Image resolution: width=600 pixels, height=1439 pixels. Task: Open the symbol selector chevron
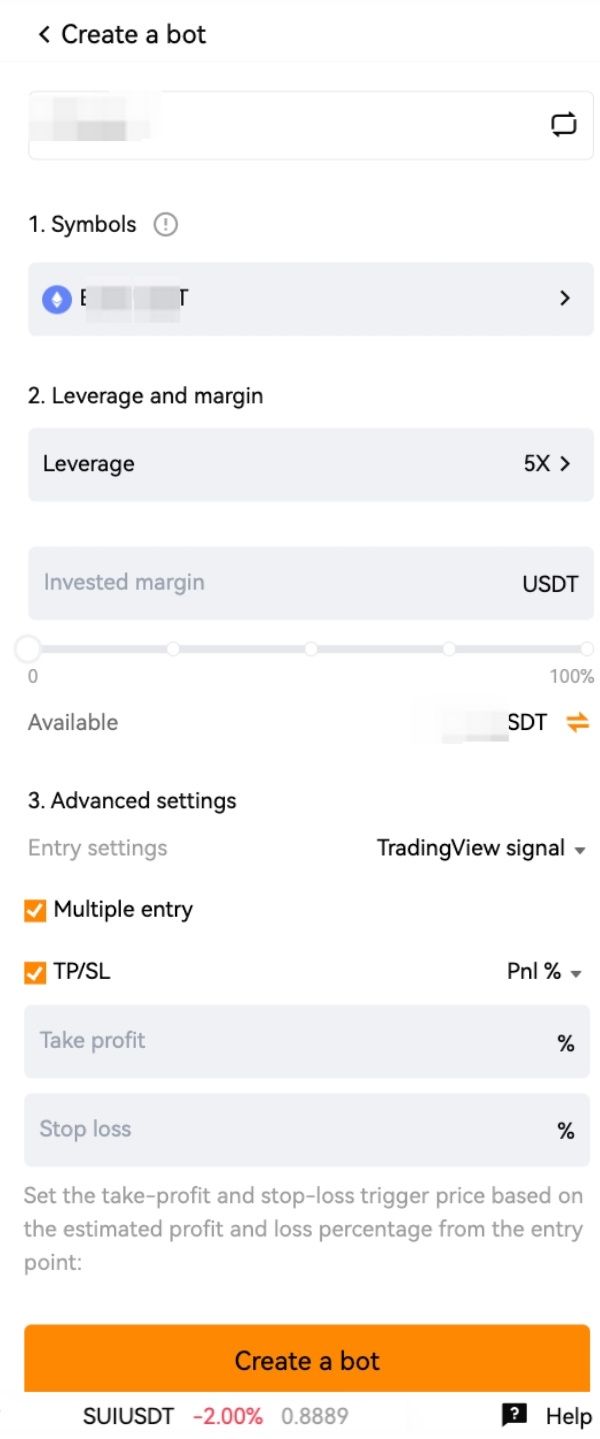[565, 298]
